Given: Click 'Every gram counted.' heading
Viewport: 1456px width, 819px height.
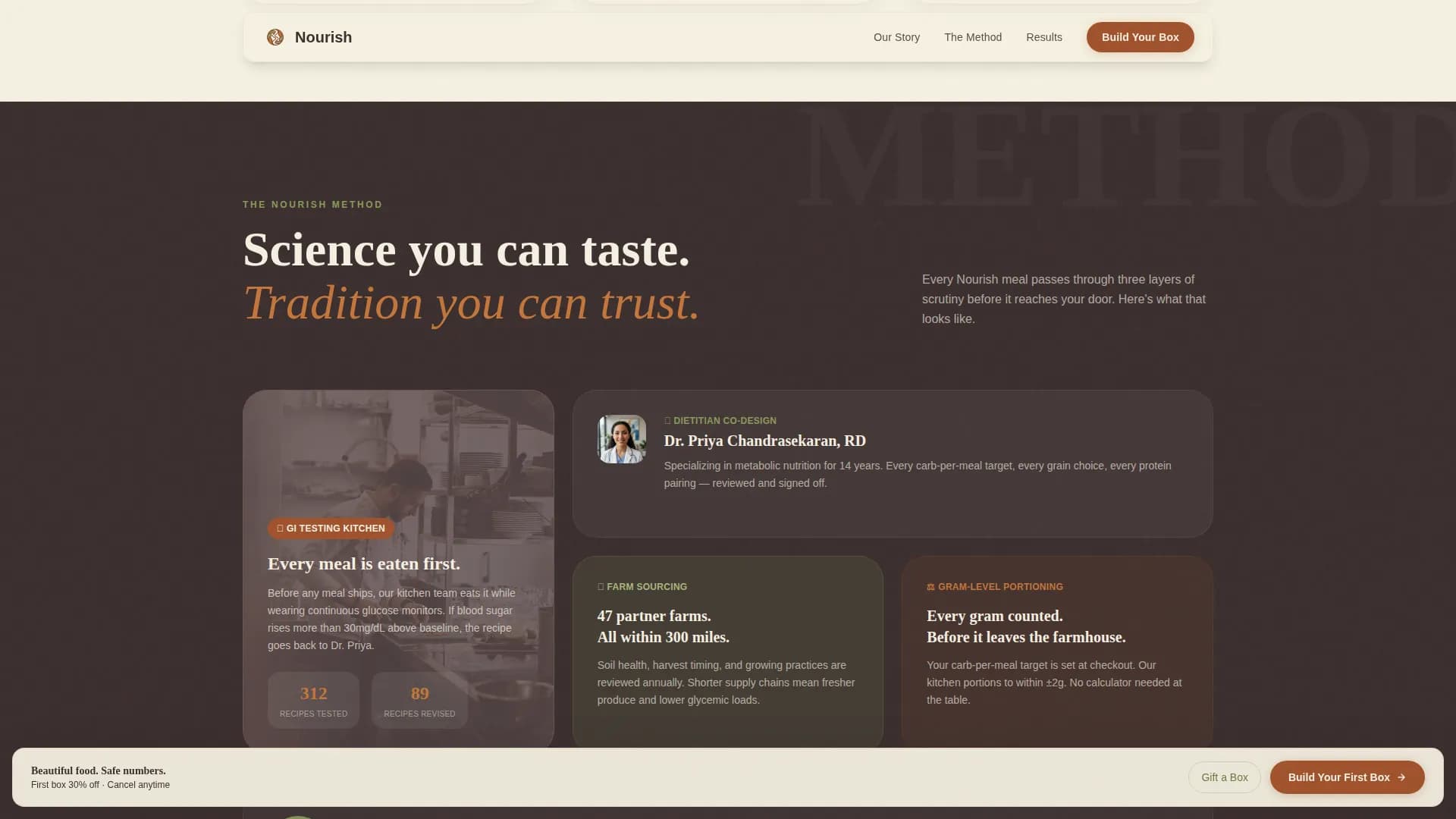Looking at the screenshot, I should 995,616.
